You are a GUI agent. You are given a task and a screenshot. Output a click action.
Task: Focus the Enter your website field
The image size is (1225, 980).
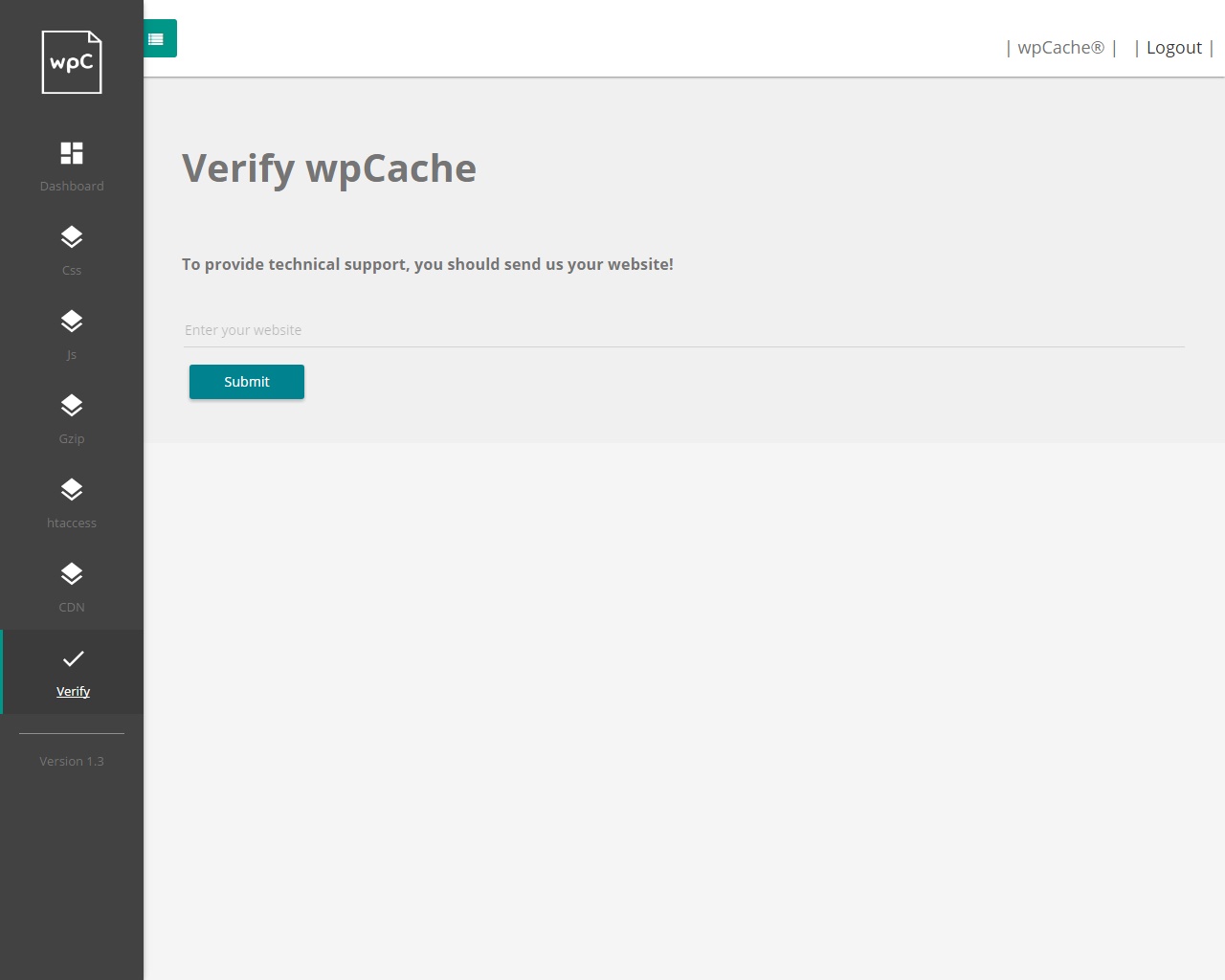tap(684, 330)
